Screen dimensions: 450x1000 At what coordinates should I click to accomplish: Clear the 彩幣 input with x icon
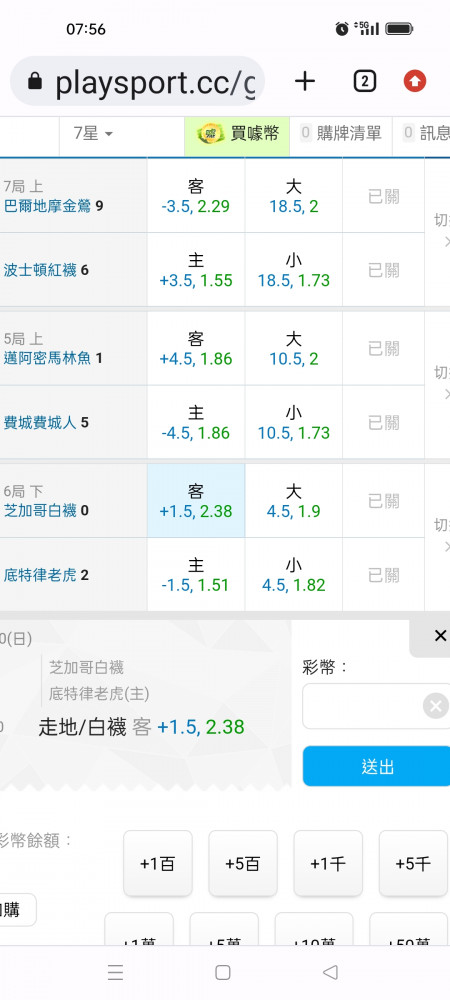(x=436, y=705)
